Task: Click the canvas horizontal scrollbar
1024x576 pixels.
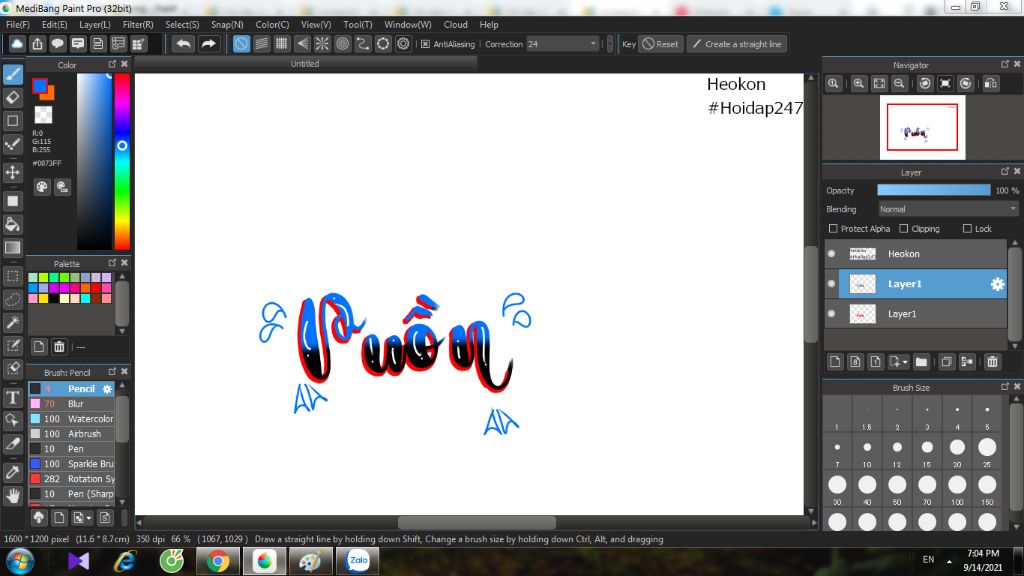Action: click(477, 522)
